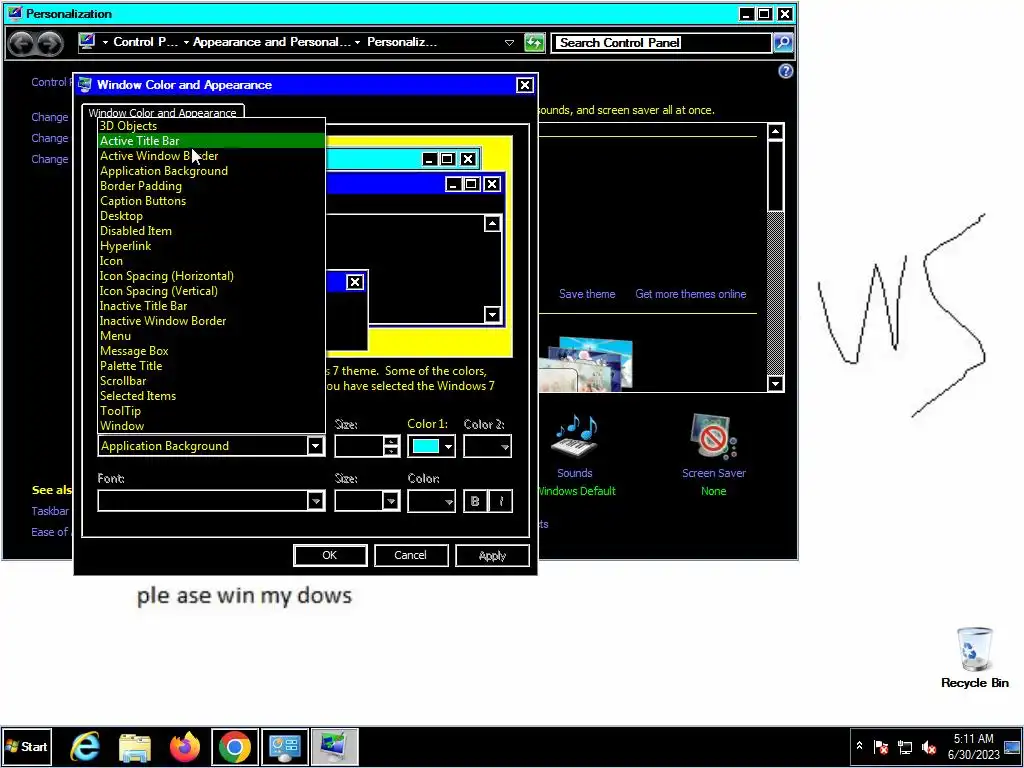Pick the Icon list entry
Screen dimensions: 1024x768
[x=211, y=261]
